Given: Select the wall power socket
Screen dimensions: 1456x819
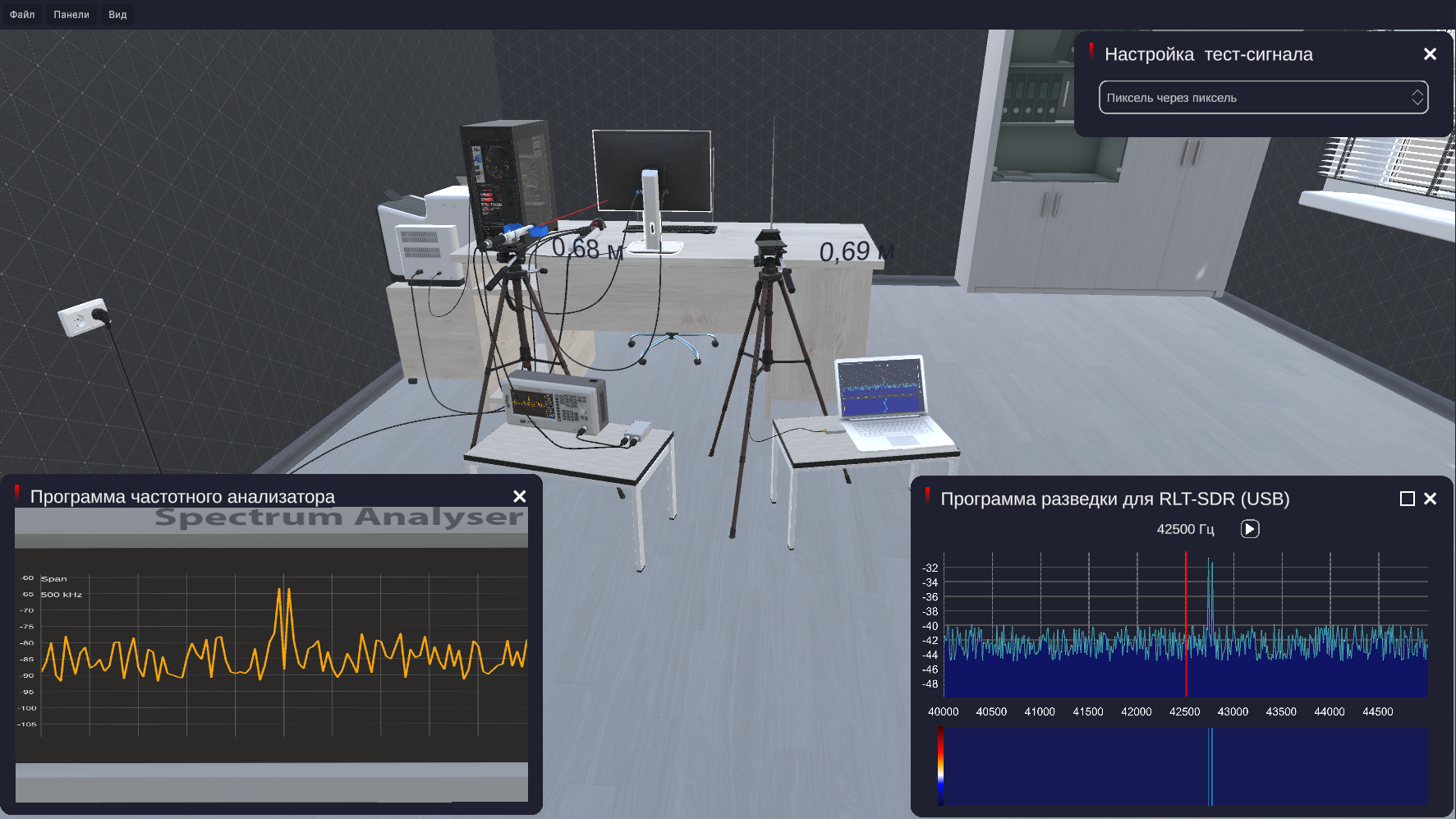Looking at the screenshot, I should [84, 317].
